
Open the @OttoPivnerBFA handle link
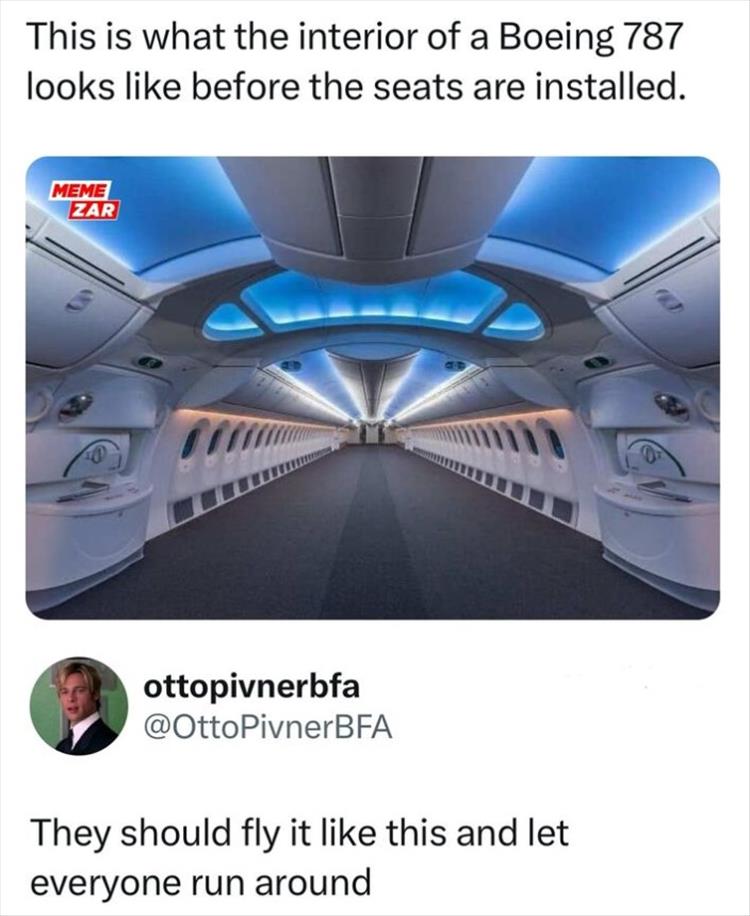pos(268,728)
